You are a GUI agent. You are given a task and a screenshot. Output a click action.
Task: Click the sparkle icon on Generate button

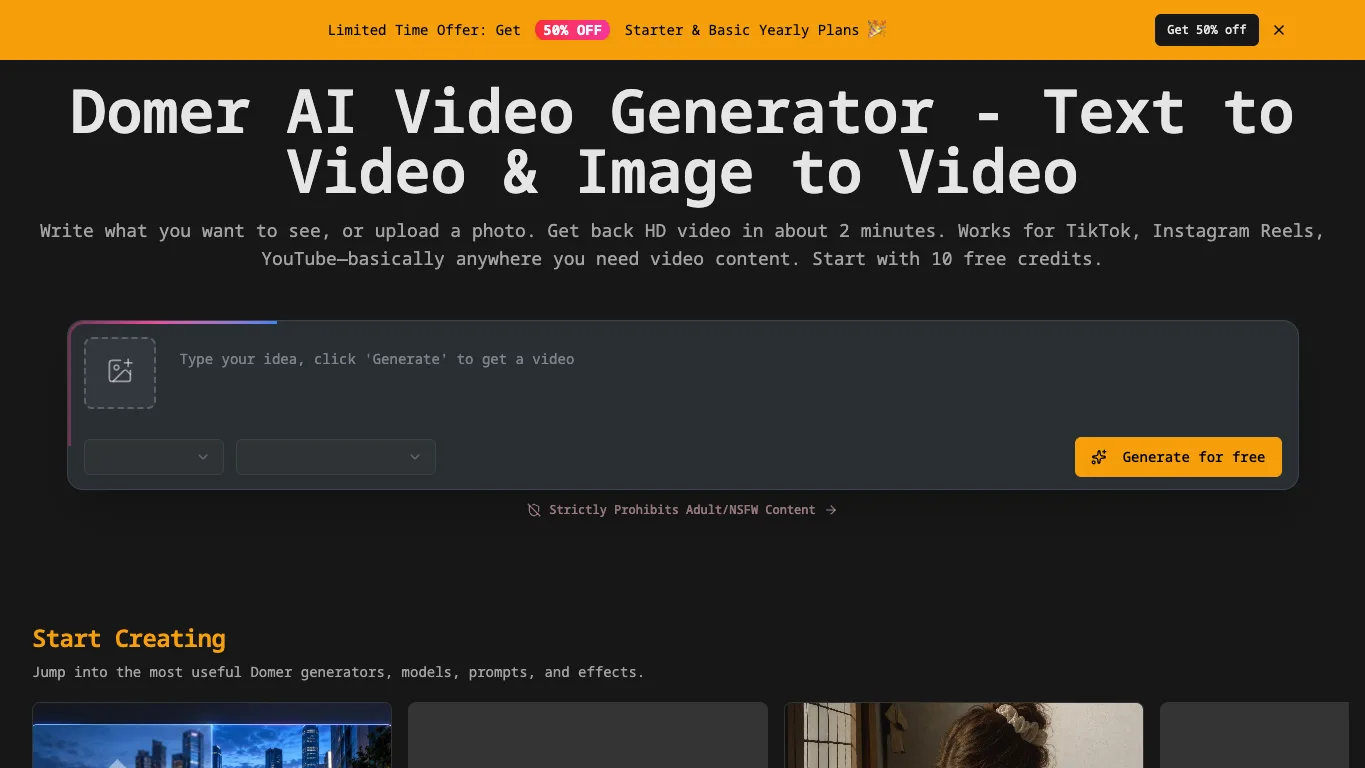[1099, 457]
